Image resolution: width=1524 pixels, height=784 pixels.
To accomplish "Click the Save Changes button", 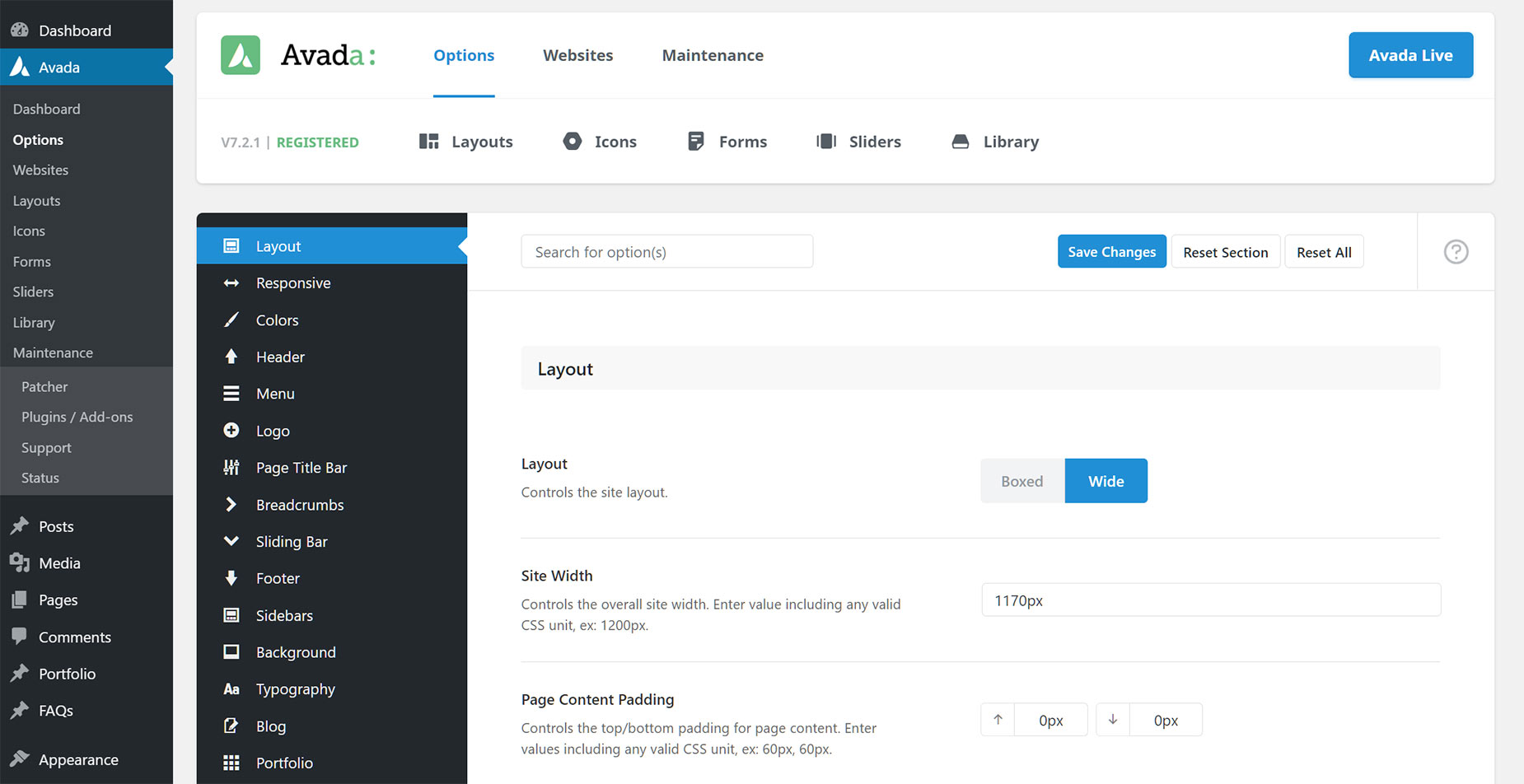I will pos(1112,252).
